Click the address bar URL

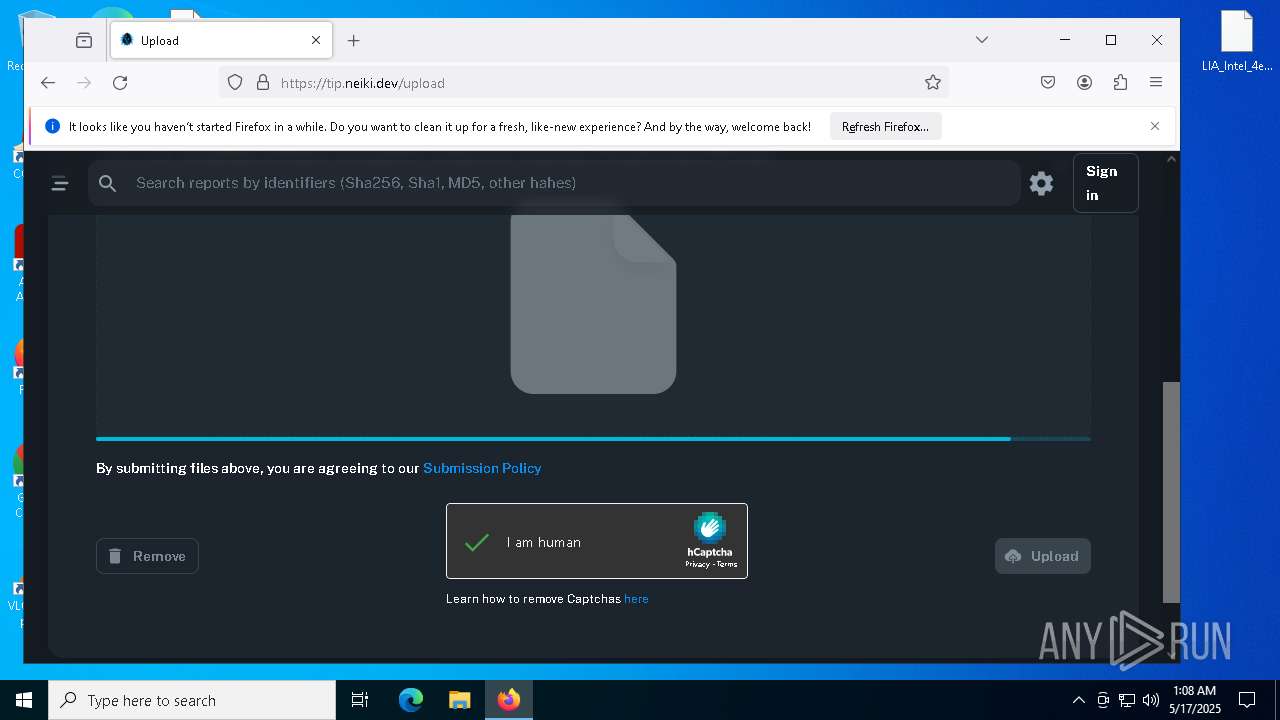pos(363,83)
